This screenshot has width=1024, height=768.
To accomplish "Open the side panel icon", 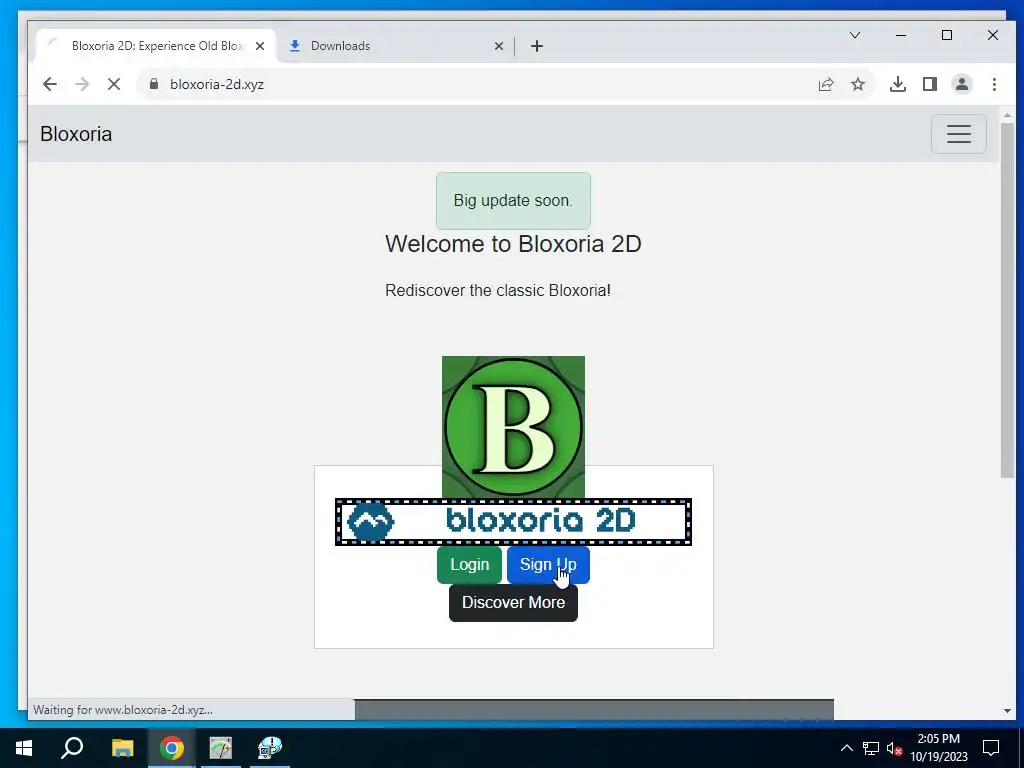I will coord(930,84).
